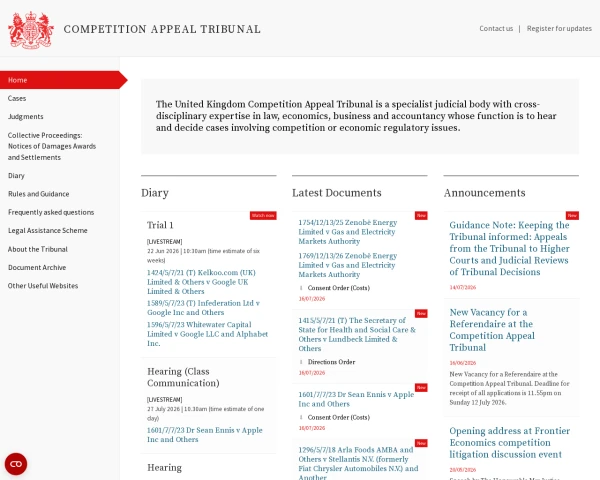Open 1601/7/7/23 Ennis v Apple in Latest Documents

(356, 399)
